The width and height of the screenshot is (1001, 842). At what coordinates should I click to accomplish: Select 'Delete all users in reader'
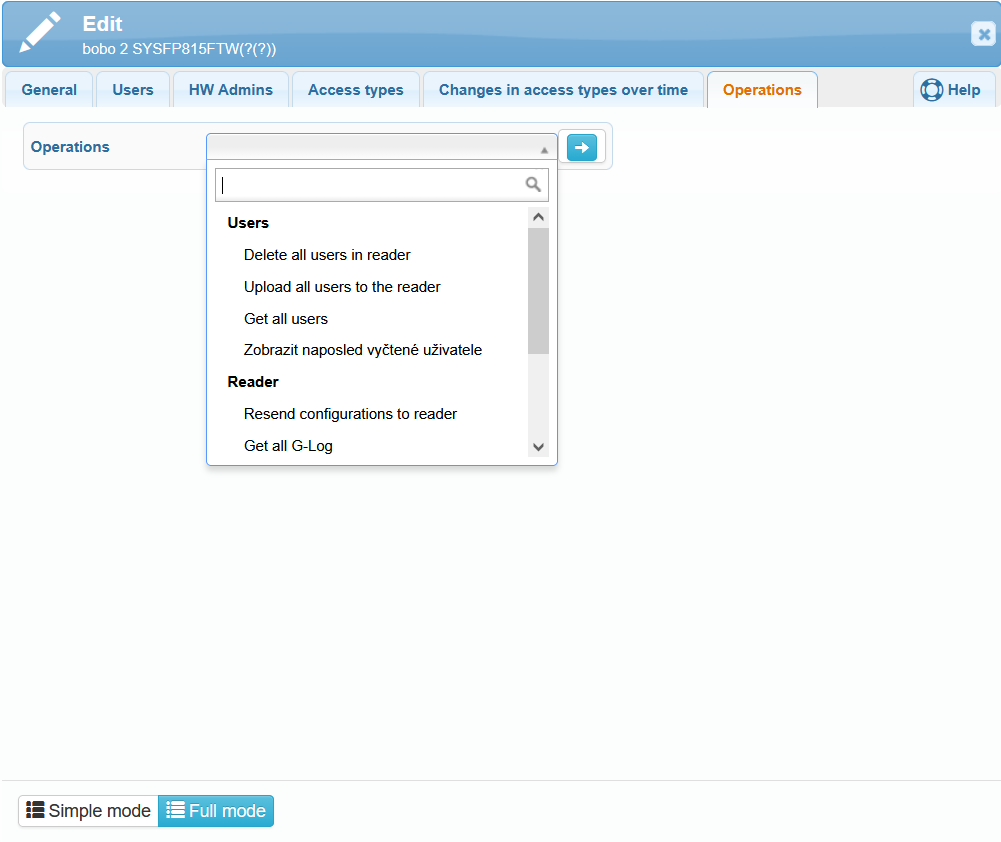click(x=327, y=255)
